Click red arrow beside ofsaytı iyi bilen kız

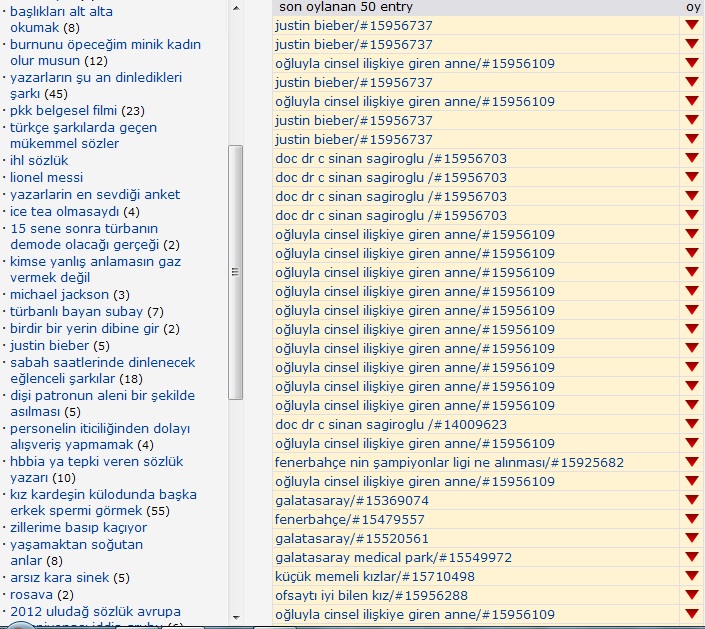[x=691, y=595]
